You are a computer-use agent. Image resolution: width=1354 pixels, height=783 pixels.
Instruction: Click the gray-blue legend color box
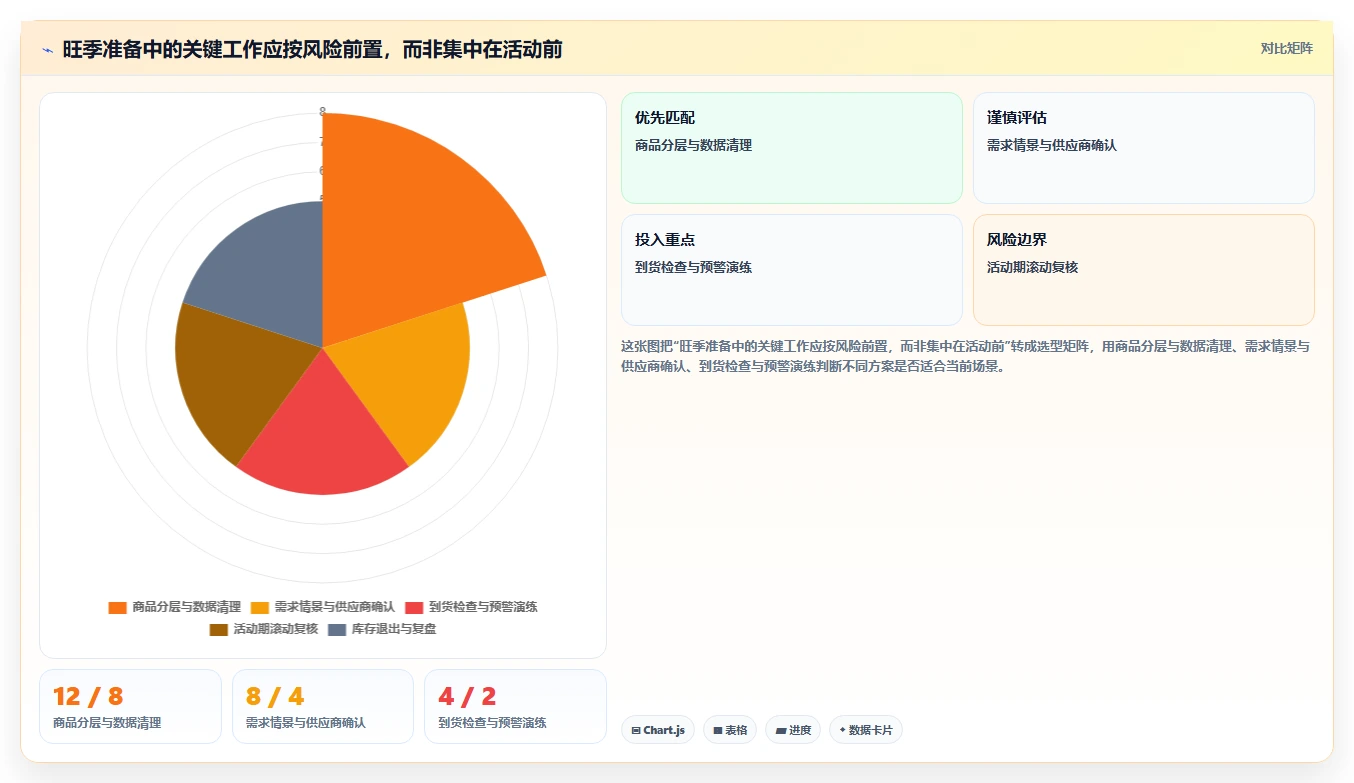pos(337,630)
